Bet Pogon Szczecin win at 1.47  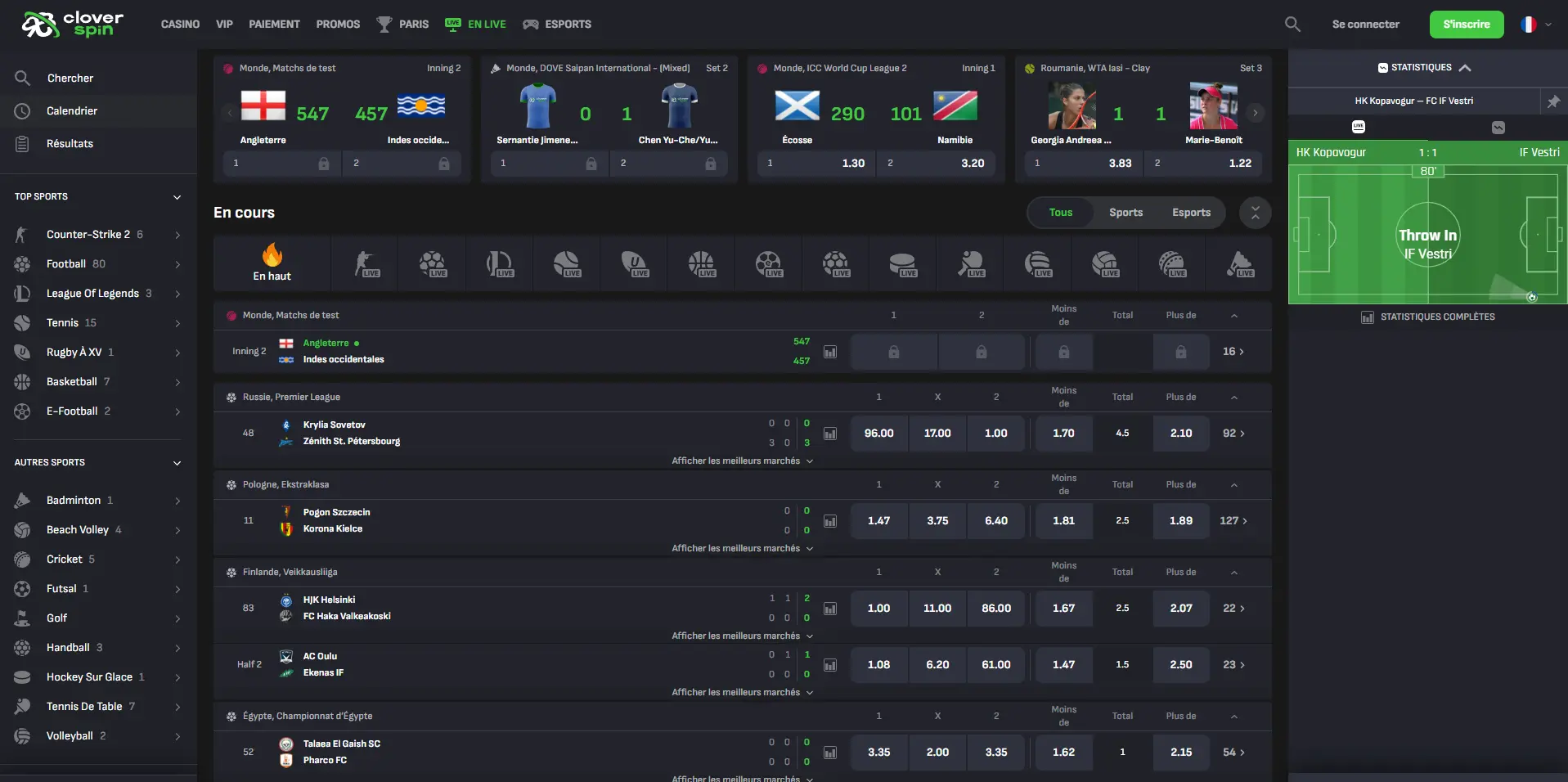pos(879,521)
